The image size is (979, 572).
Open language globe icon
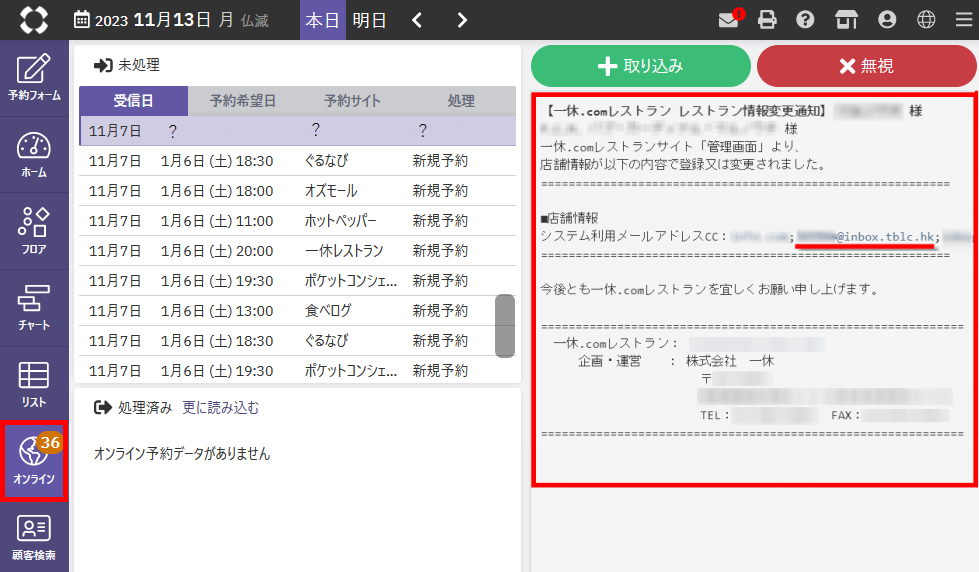point(926,20)
